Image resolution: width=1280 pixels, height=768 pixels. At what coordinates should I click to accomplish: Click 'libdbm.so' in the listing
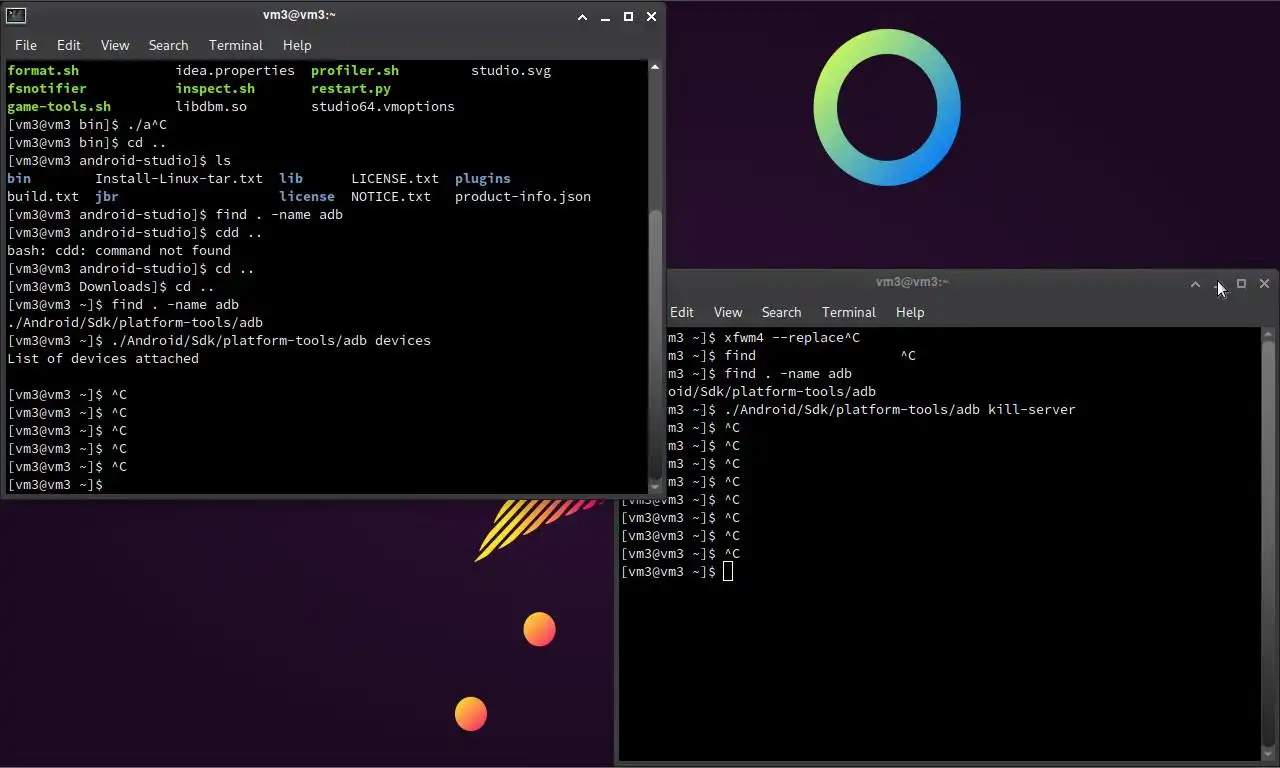pos(211,106)
